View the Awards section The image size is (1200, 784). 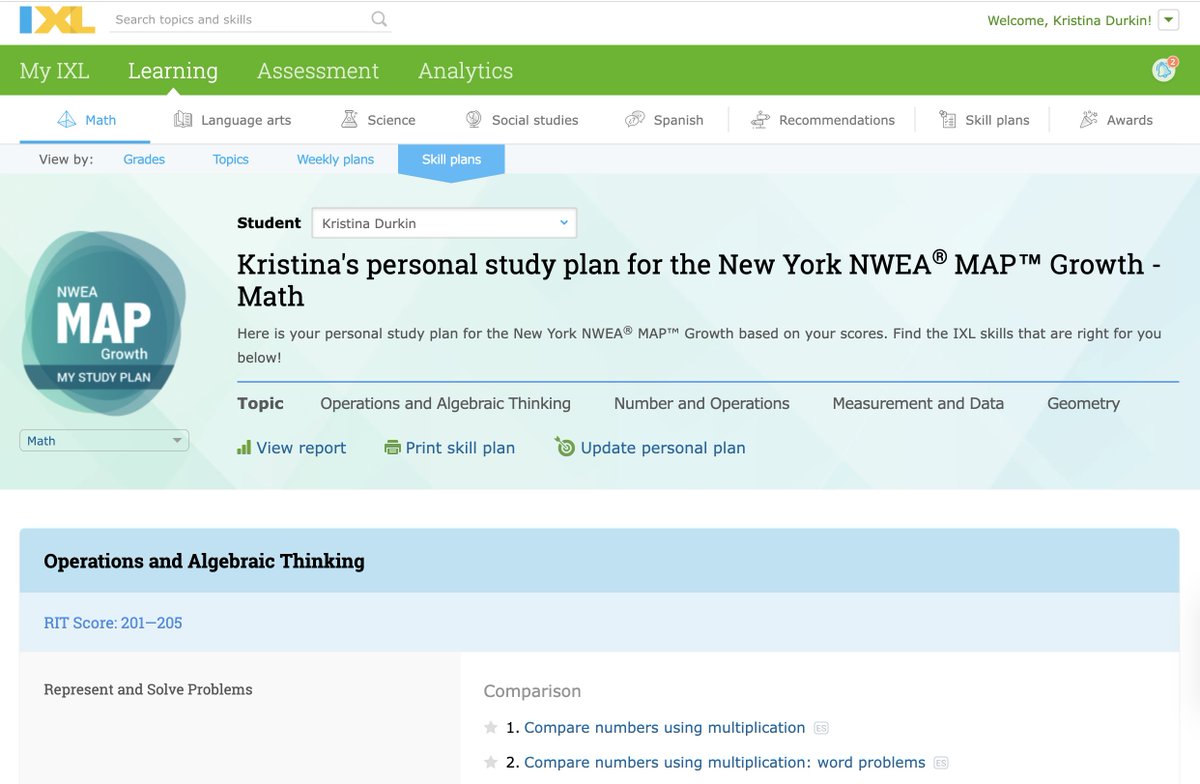[x=1117, y=119]
